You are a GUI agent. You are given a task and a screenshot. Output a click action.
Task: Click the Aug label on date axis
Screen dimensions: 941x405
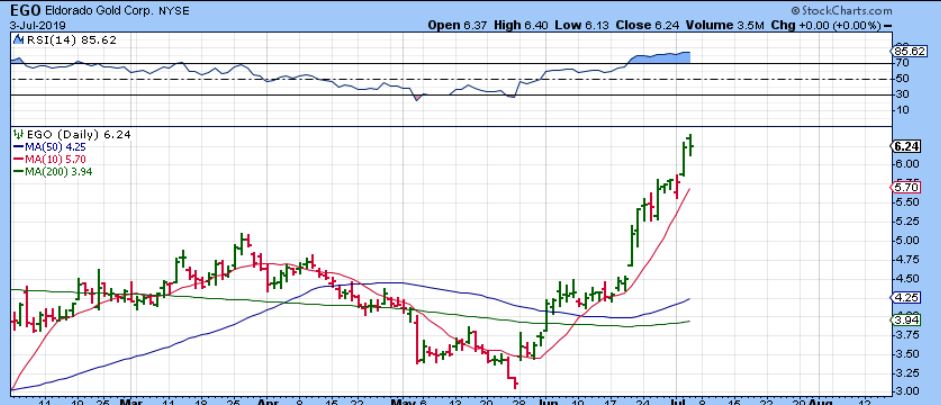pyautogui.click(x=820, y=401)
